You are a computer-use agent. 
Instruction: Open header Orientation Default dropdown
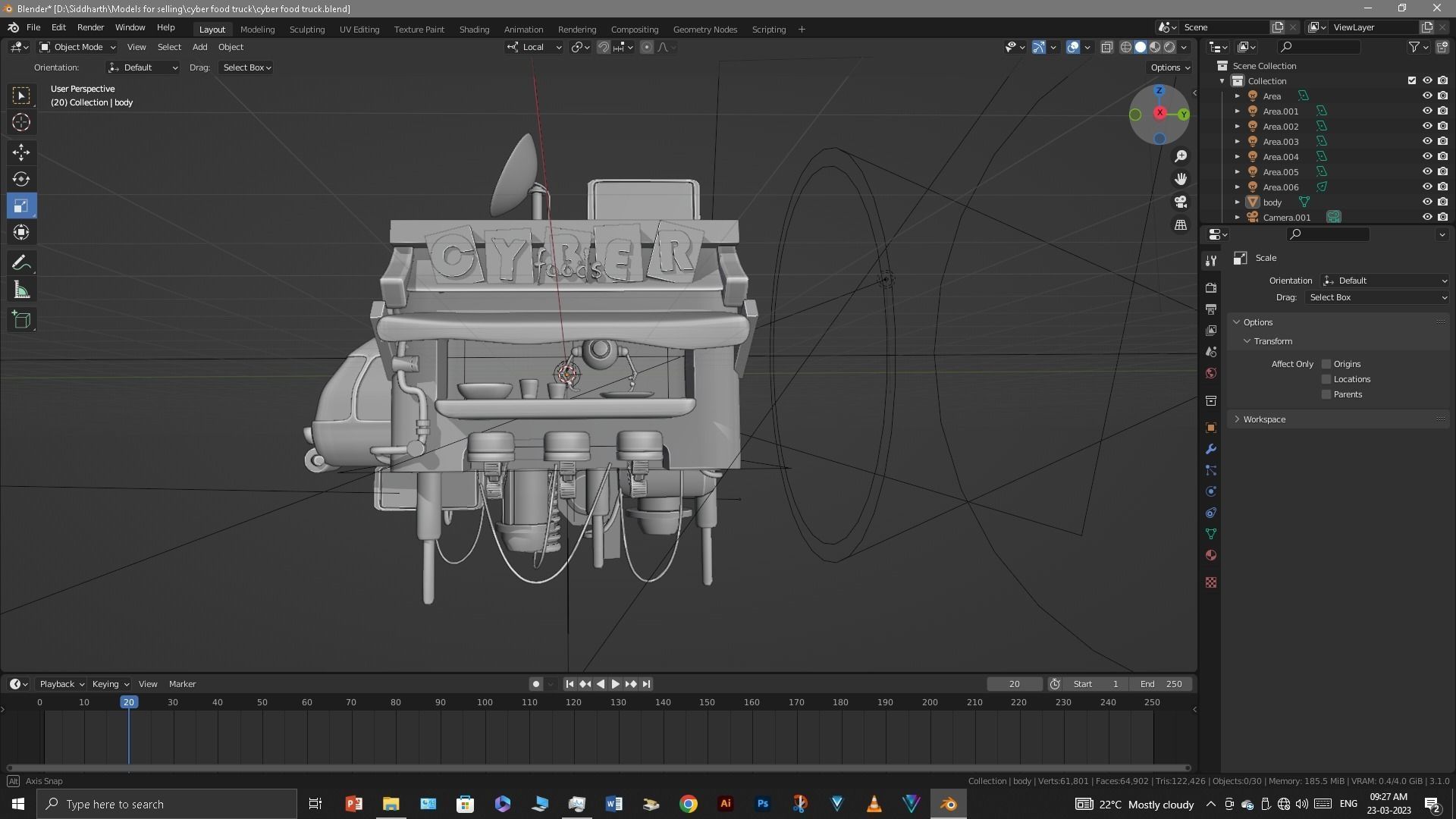[x=143, y=67]
